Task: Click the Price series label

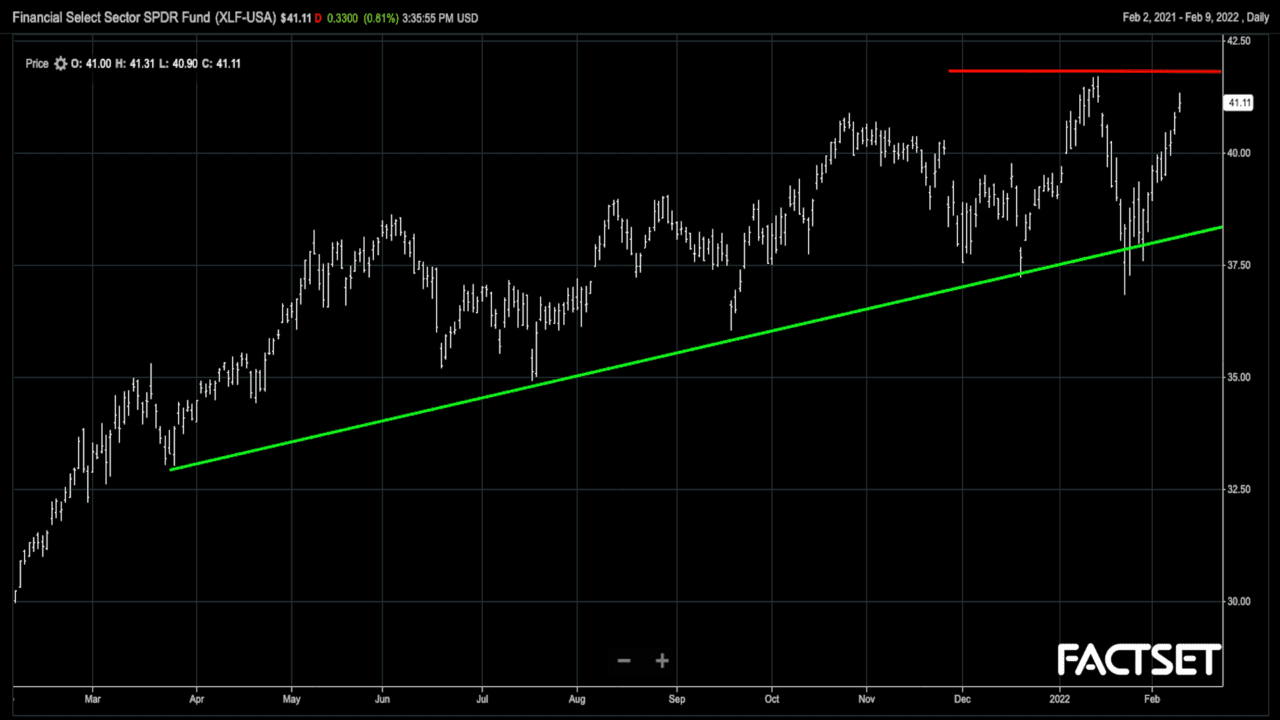Action: tap(37, 64)
